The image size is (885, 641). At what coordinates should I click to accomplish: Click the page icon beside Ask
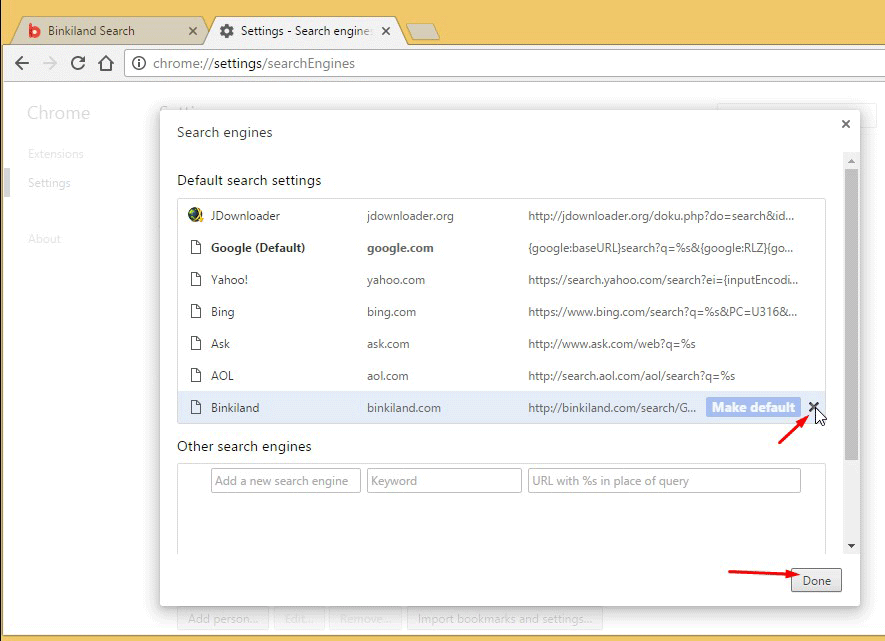pos(196,343)
